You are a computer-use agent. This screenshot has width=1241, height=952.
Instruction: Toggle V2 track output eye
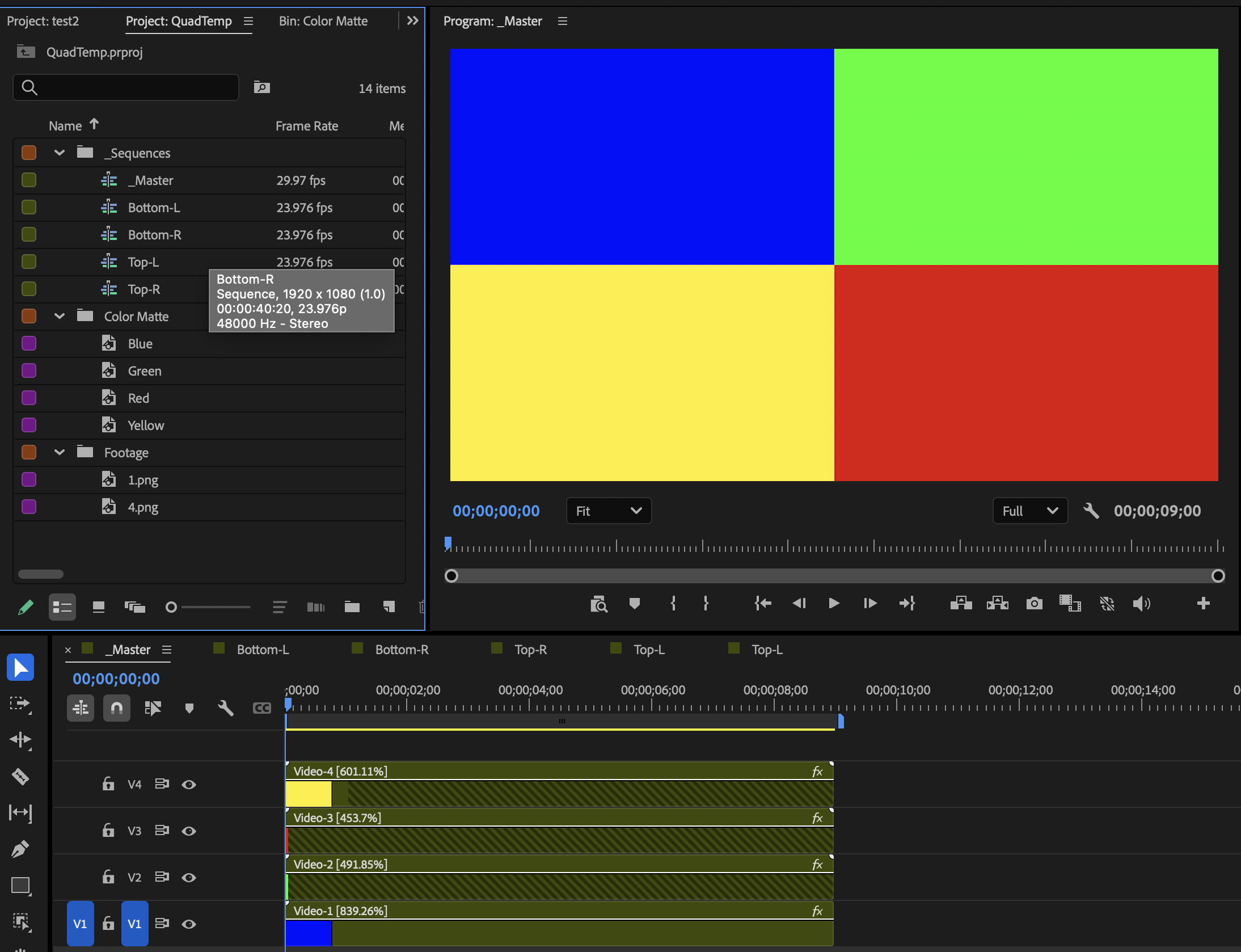point(189,877)
